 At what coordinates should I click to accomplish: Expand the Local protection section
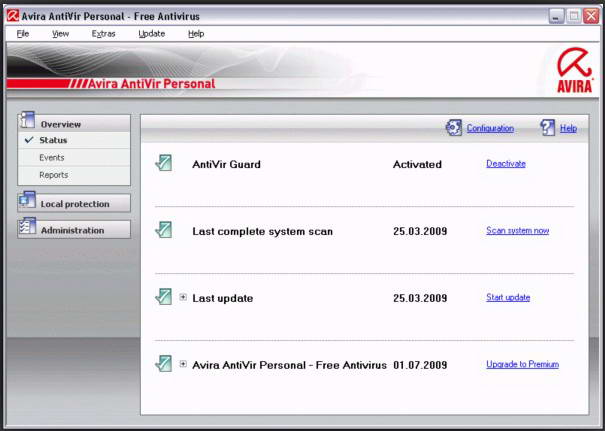pyautogui.click(x=74, y=203)
